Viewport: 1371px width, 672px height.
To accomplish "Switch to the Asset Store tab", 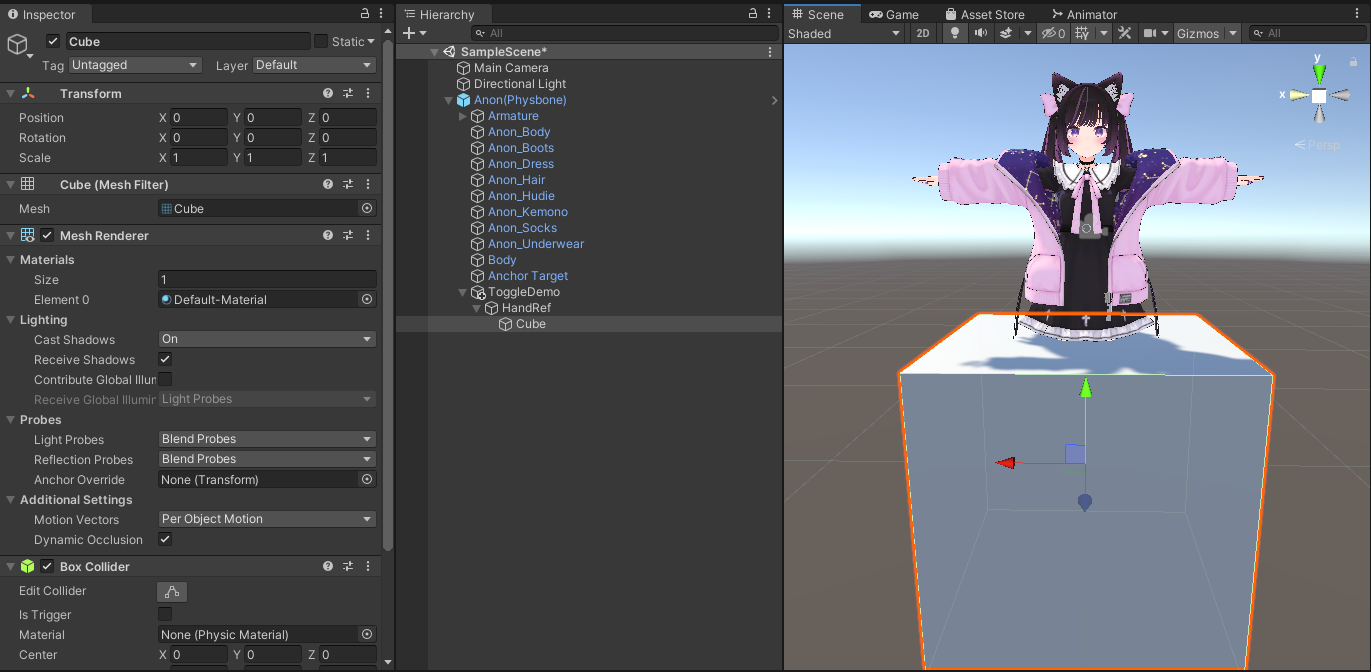I will pyautogui.click(x=984, y=14).
